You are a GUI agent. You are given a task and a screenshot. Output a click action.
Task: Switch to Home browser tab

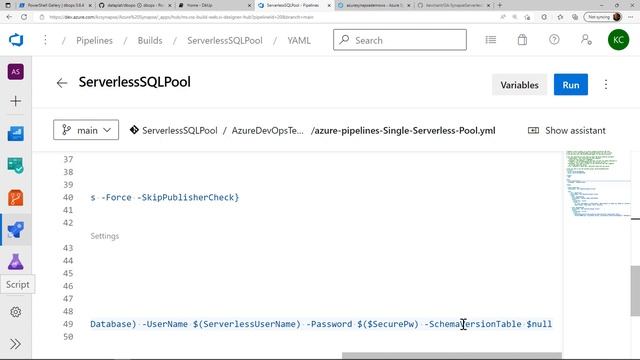click(214, 5)
